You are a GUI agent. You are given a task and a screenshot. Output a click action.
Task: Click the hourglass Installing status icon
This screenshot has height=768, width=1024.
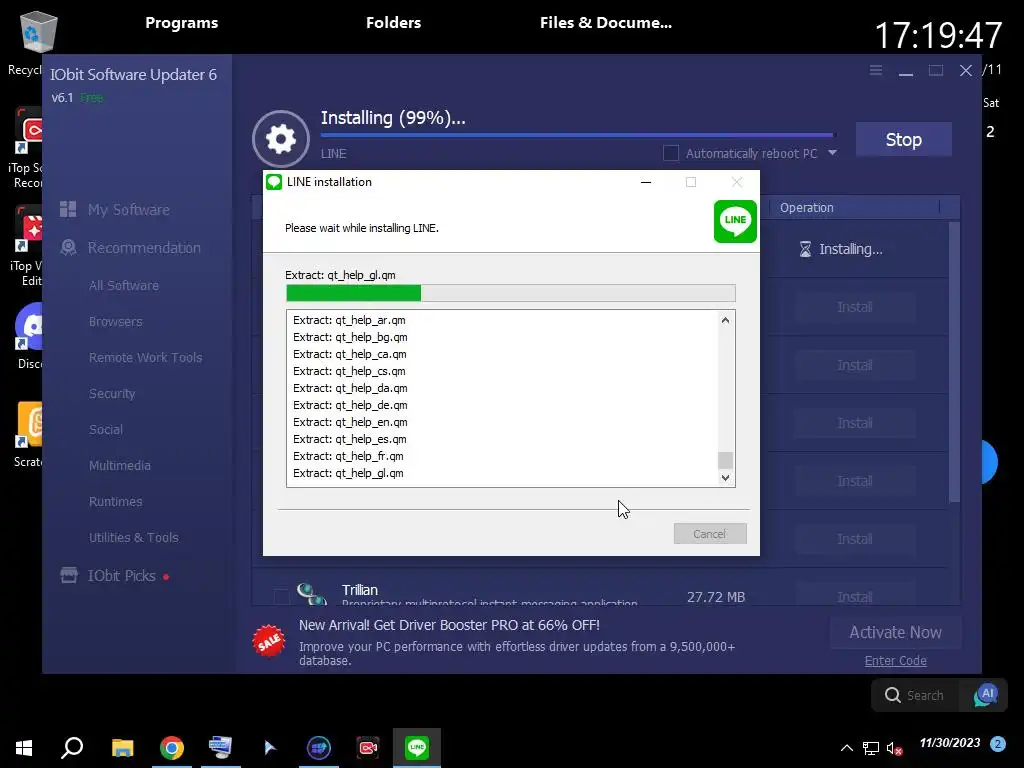805,249
